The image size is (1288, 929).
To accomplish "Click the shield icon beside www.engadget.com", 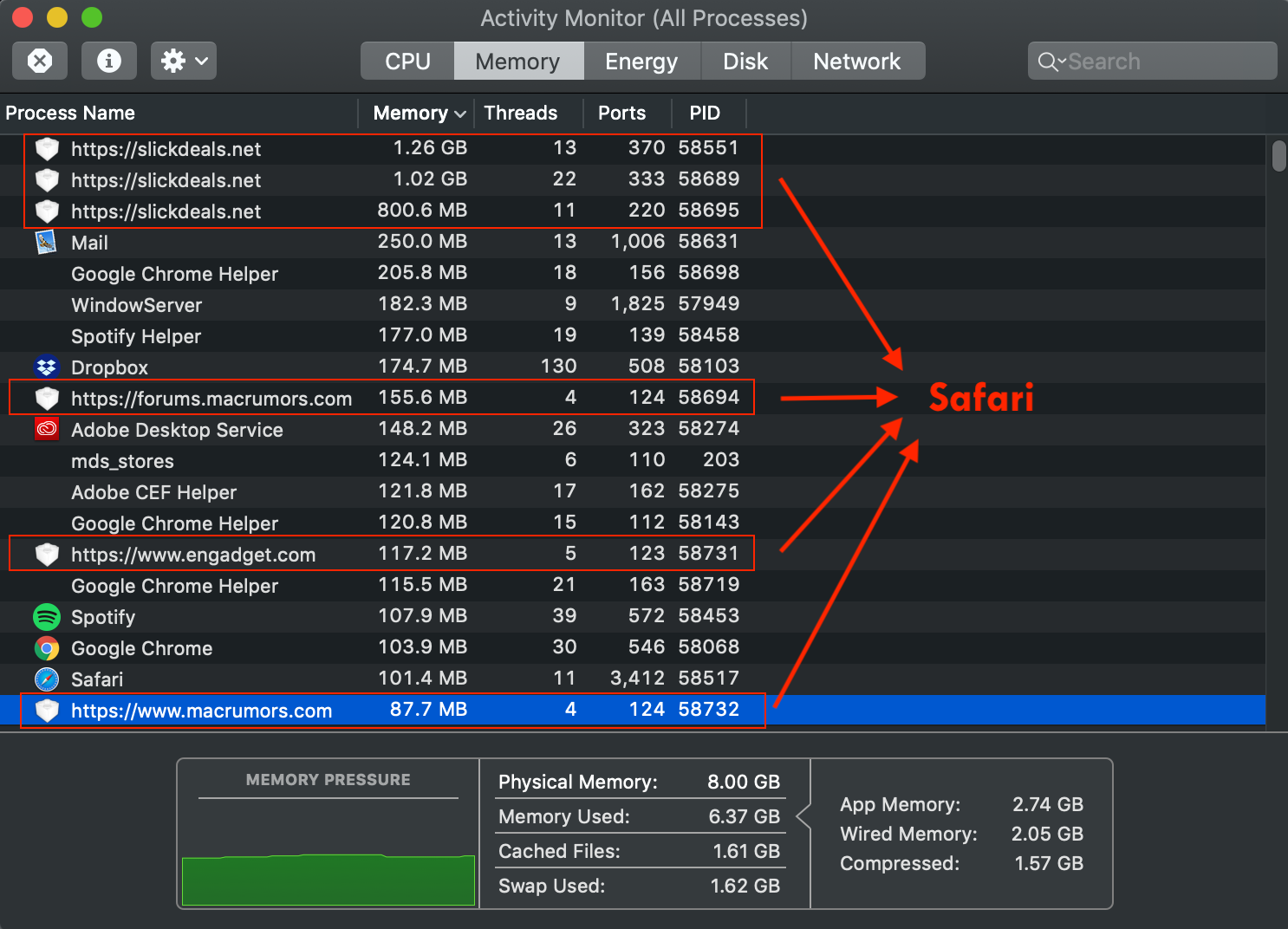I will point(47,555).
